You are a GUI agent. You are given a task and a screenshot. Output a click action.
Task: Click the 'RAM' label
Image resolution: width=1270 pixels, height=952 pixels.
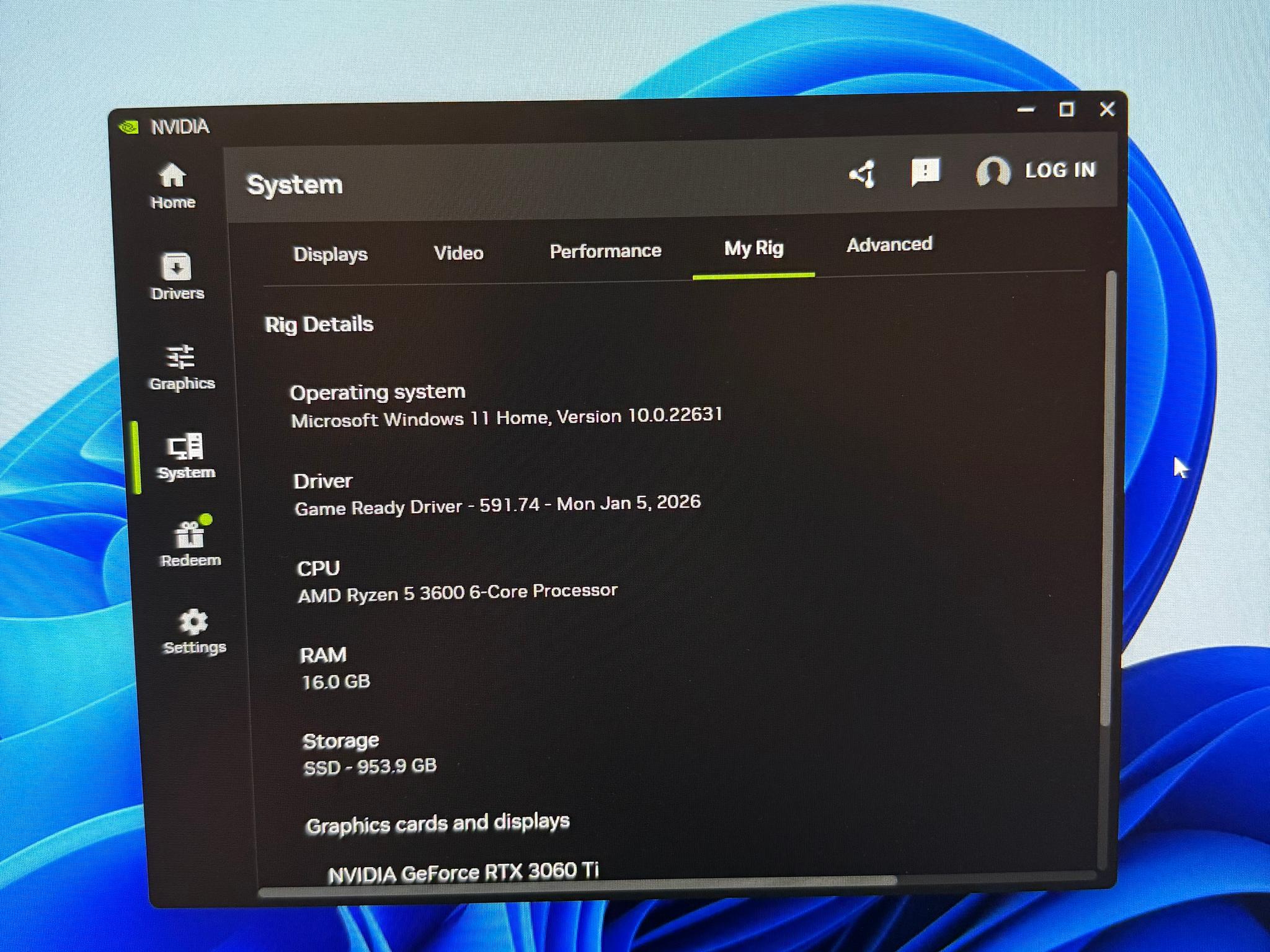point(322,655)
